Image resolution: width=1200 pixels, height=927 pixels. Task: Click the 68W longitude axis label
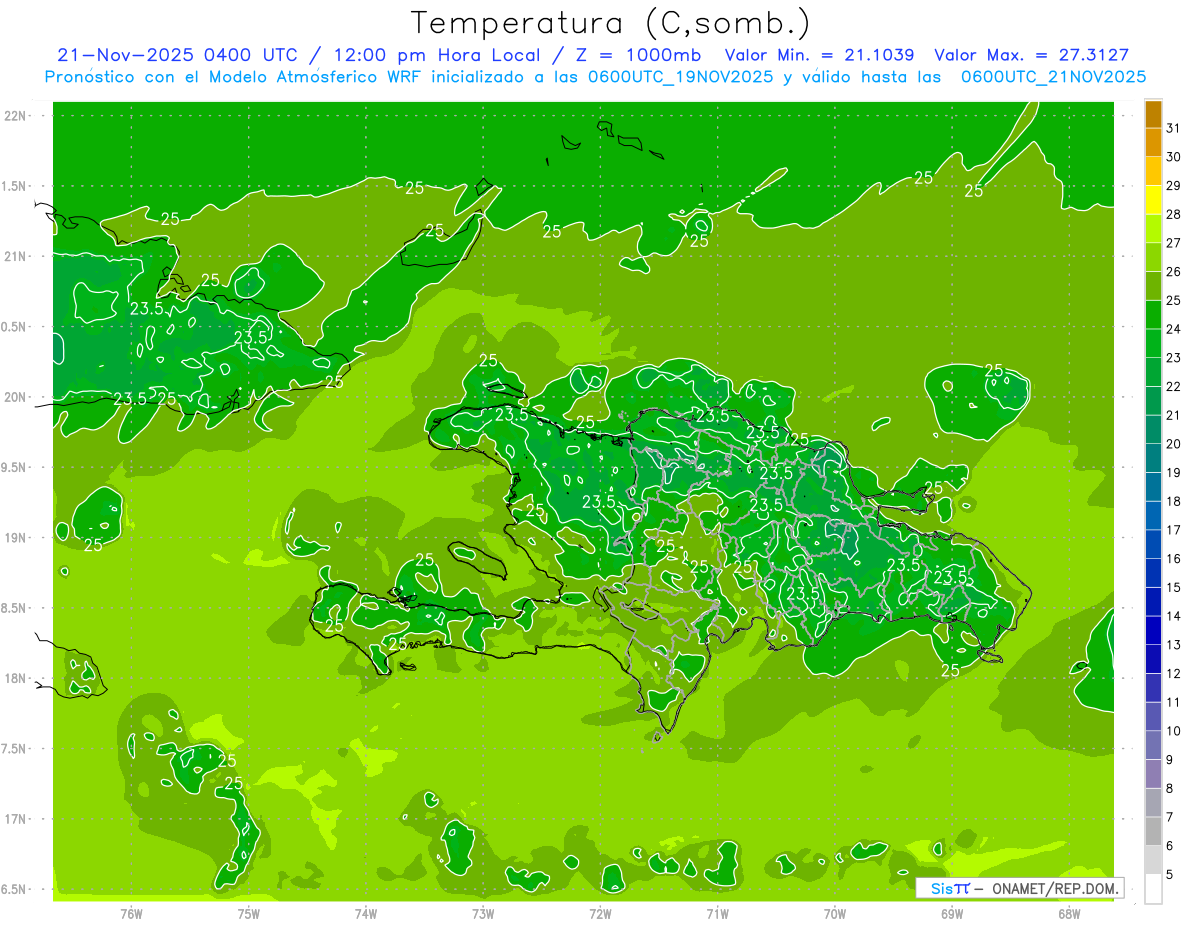click(x=1069, y=913)
